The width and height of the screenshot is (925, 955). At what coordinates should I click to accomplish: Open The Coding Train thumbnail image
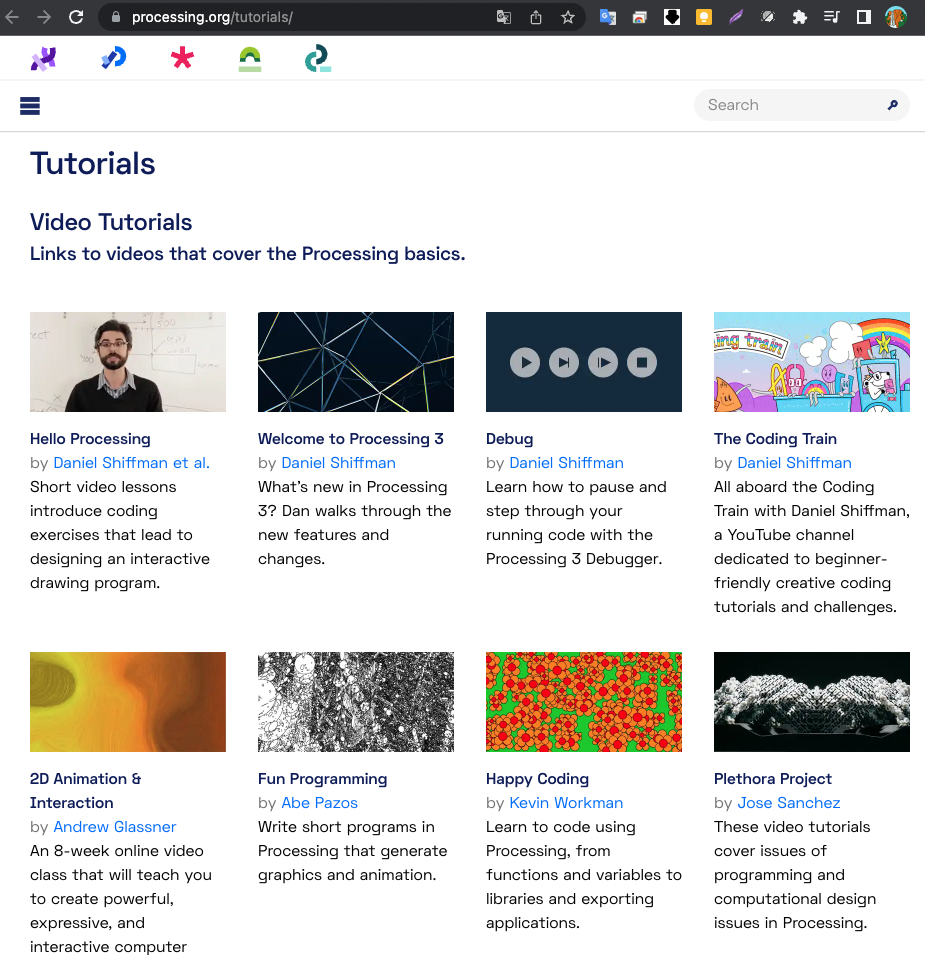(x=812, y=362)
